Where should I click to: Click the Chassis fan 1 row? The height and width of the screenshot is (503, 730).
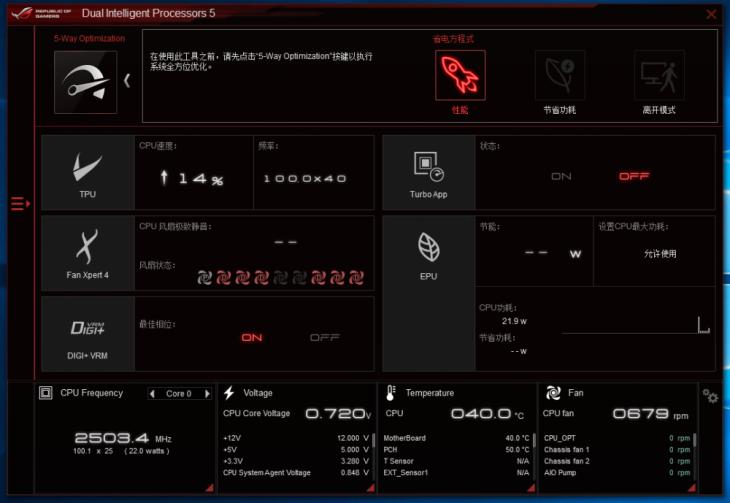(617, 450)
